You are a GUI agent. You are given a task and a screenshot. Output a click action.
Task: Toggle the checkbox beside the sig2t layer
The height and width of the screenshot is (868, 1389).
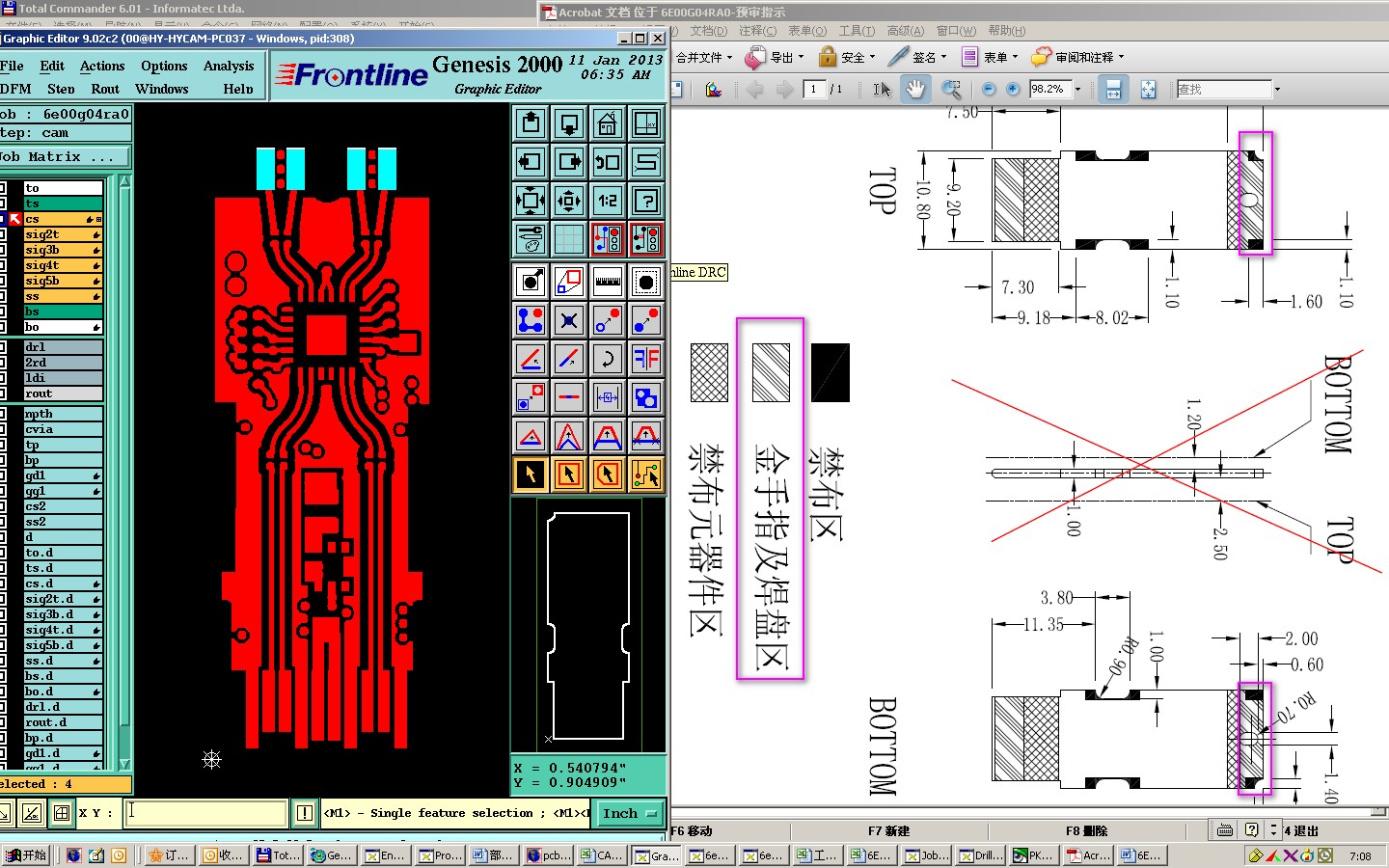(x=4, y=234)
